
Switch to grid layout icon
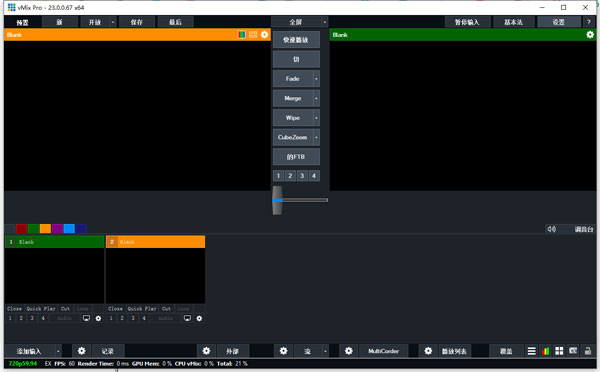559,351
